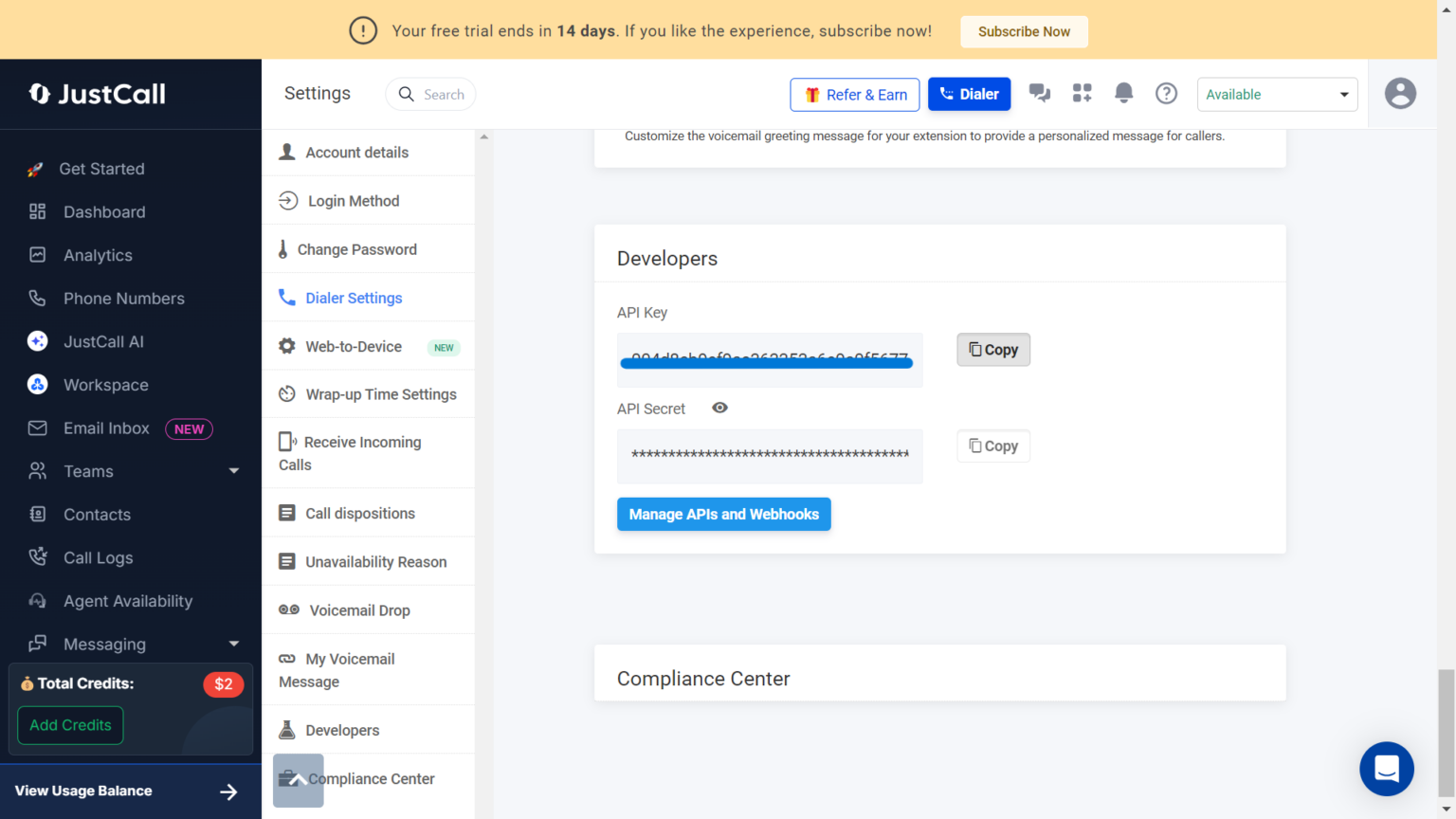Expand the Messaging menu
1456x819 pixels.
[x=233, y=645]
